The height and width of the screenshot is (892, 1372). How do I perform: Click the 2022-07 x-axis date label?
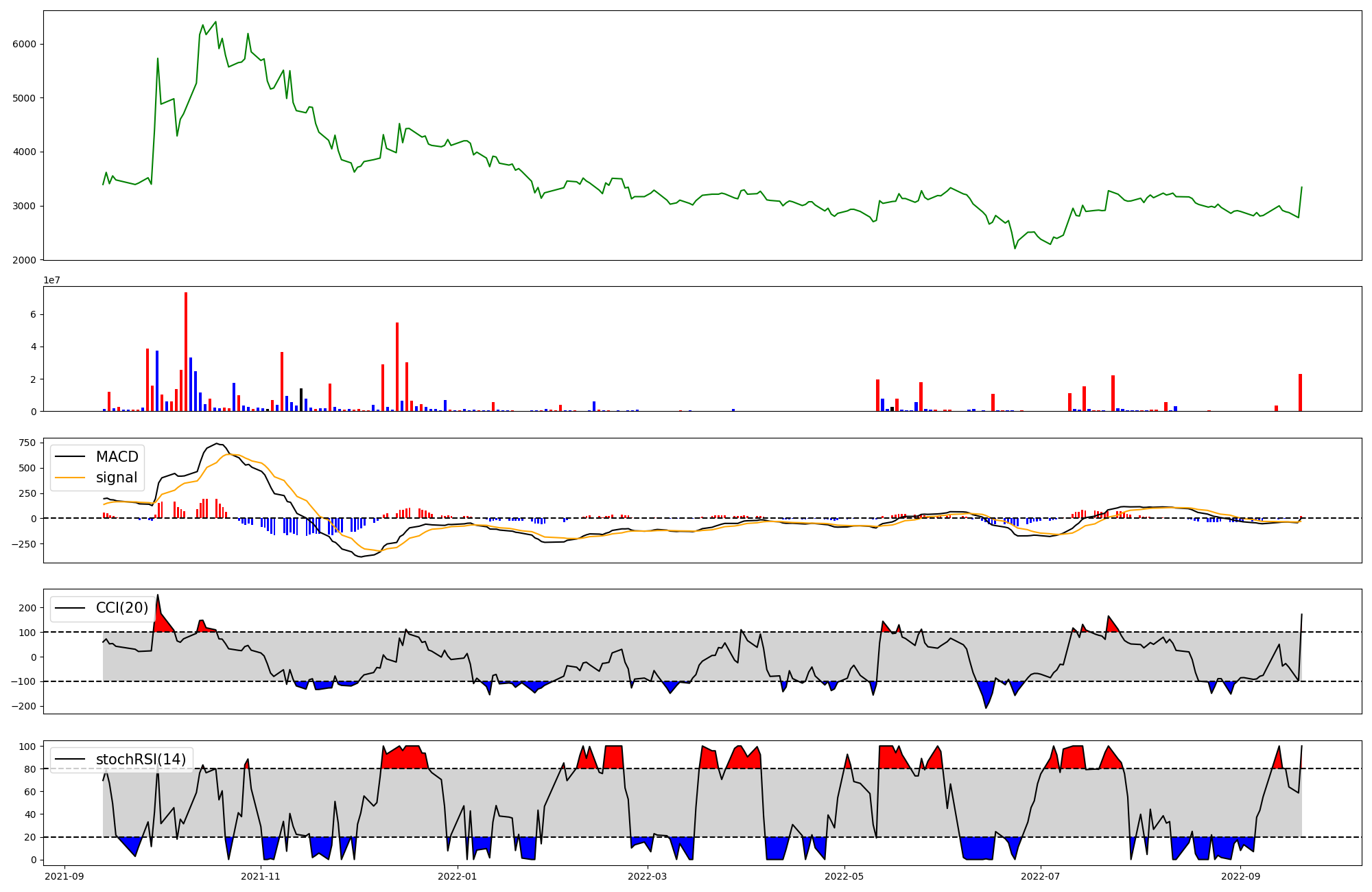(1041, 876)
